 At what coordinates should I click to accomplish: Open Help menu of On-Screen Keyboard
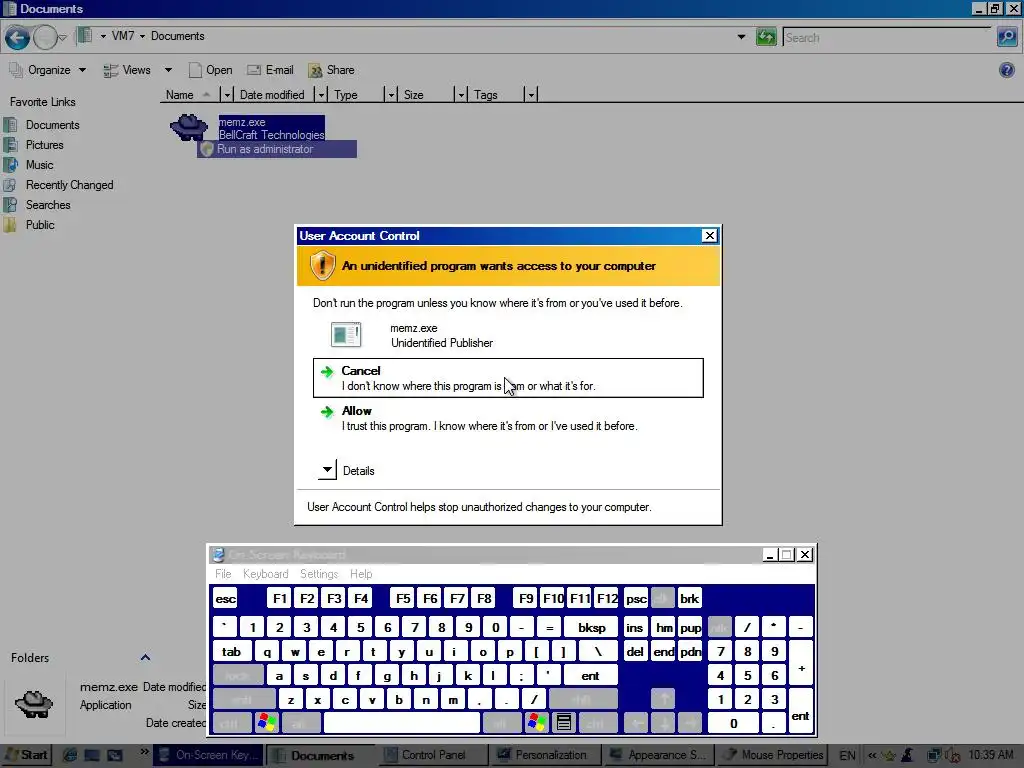[x=361, y=574]
